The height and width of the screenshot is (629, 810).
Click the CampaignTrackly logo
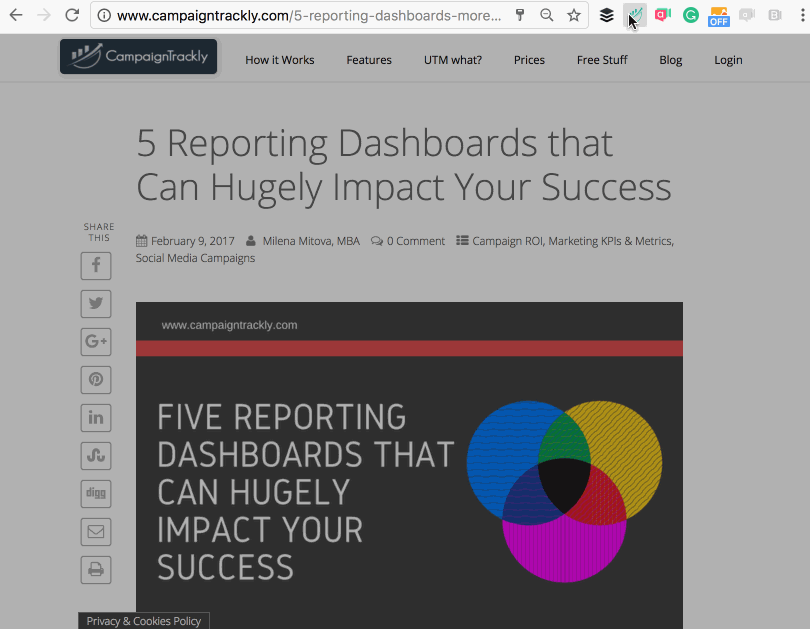(138, 56)
